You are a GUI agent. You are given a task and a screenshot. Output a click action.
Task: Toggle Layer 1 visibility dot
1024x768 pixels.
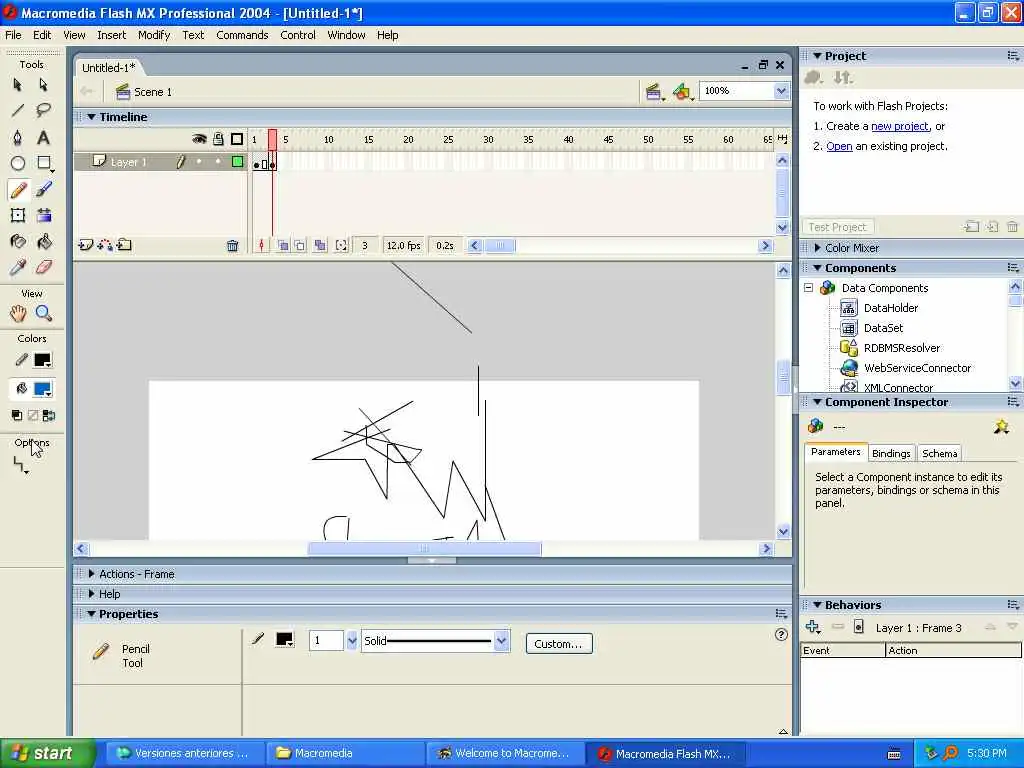(x=199, y=161)
